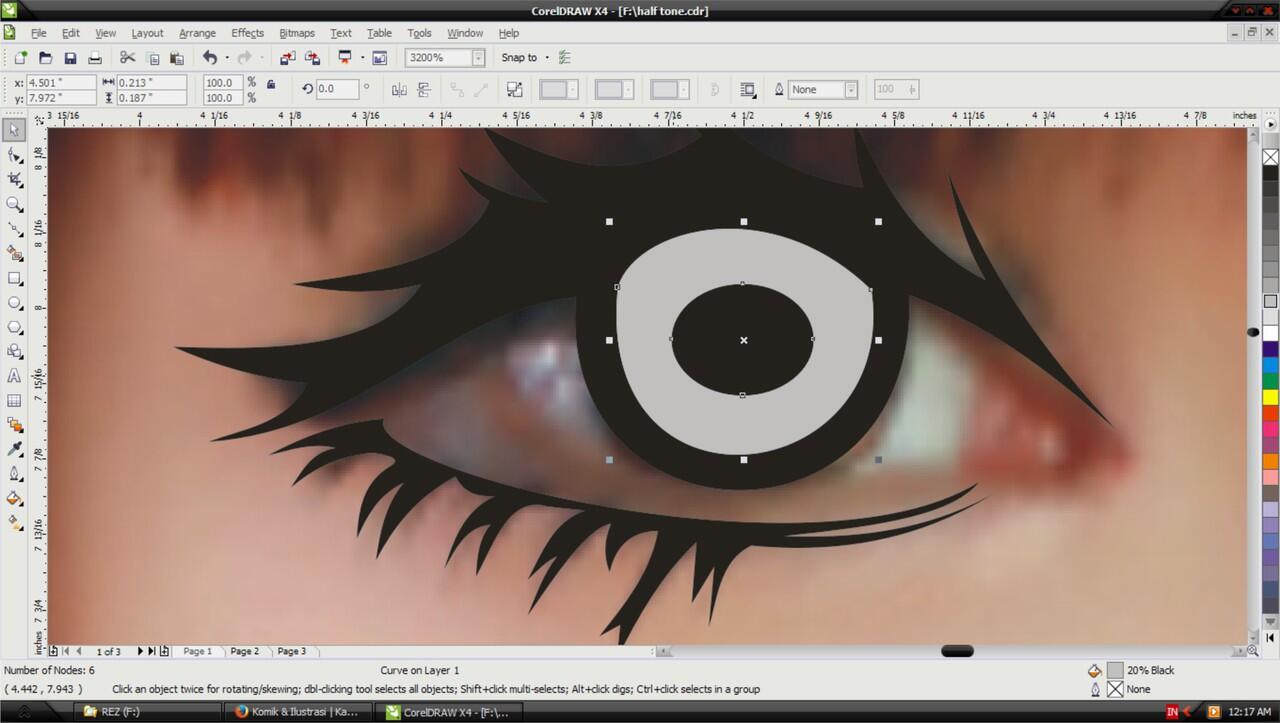The image size is (1280, 723).
Task: Click the Import icon
Action: (288, 58)
